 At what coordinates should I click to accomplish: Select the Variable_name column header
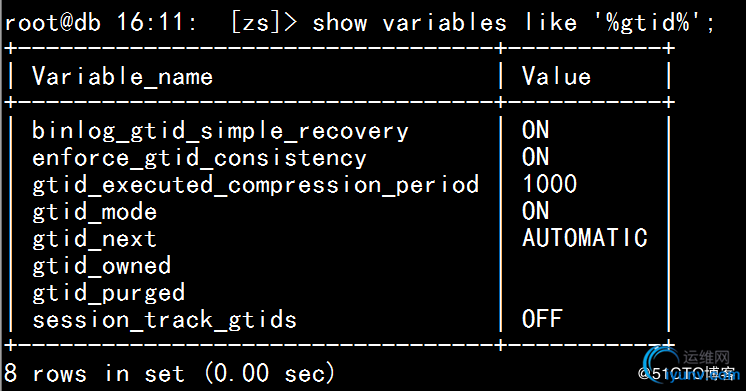click(x=122, y=76)
